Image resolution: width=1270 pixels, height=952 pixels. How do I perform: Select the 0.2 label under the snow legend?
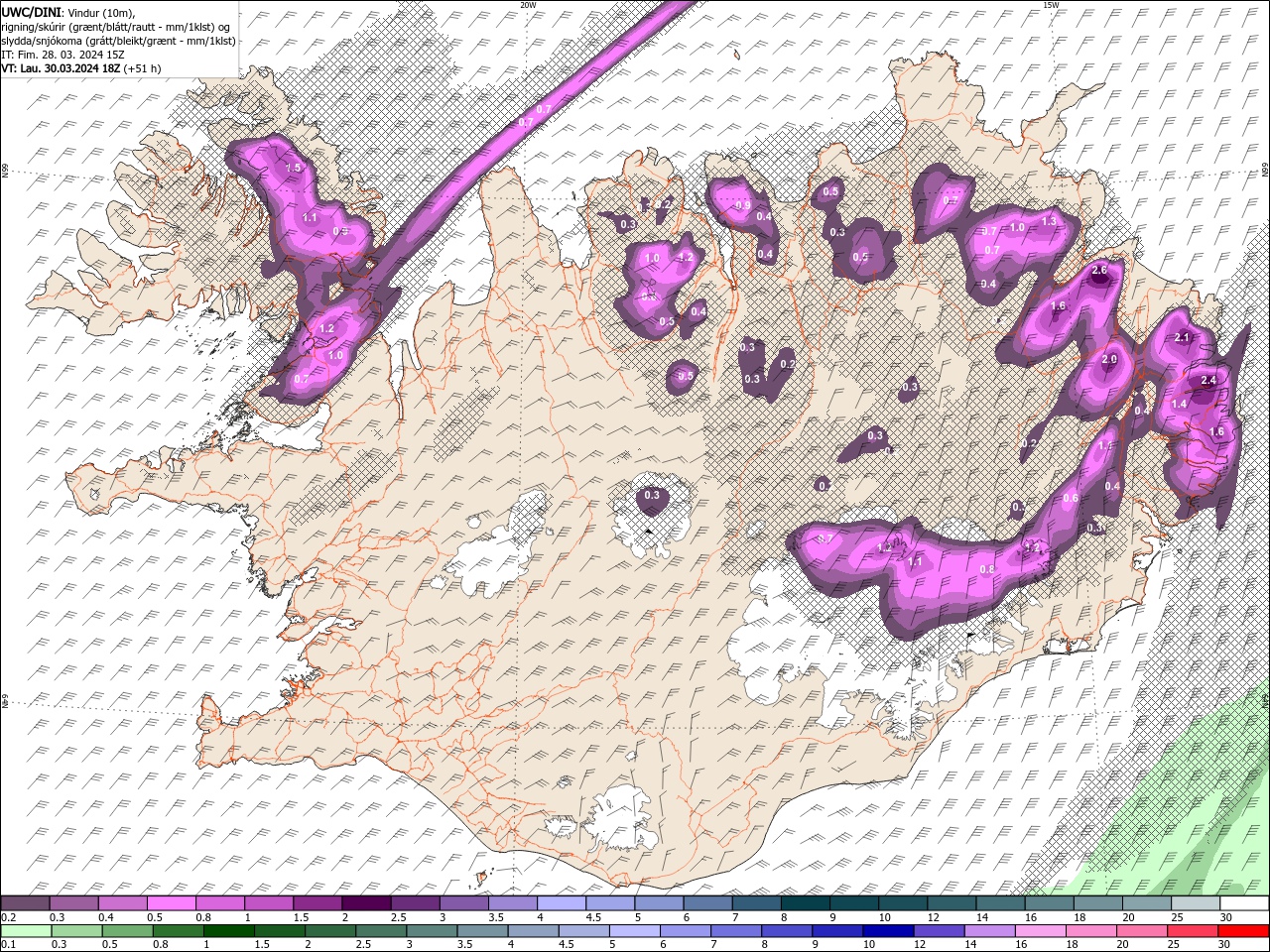(x=8, y=917)
